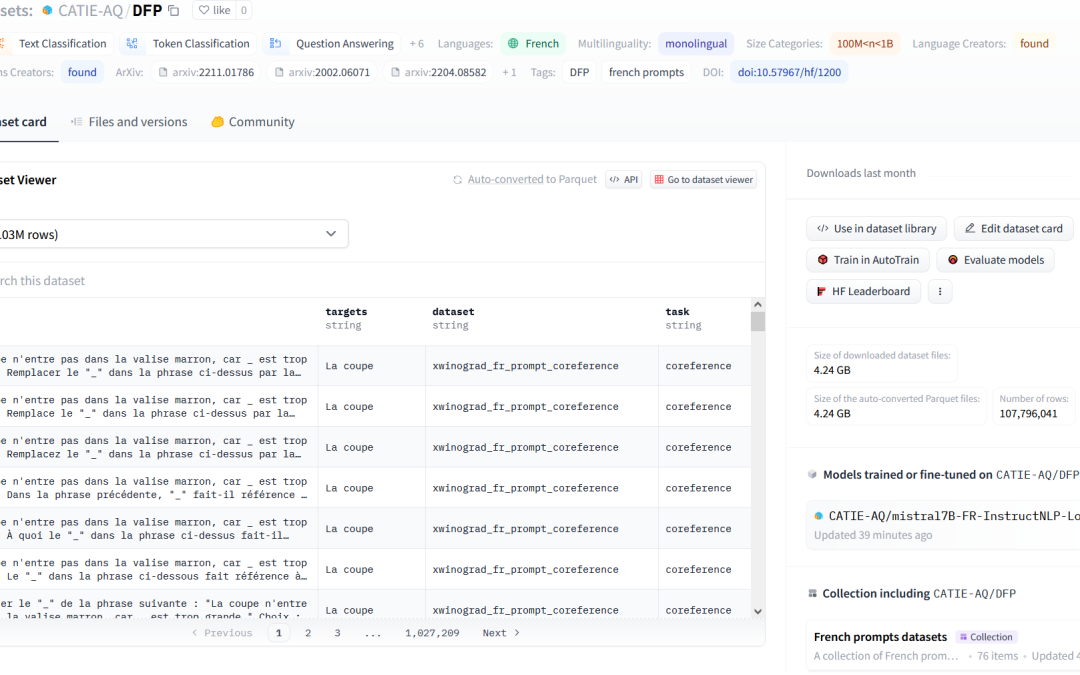This screenshot has width=1080, height=675.
Task: Click the Previous page button
Action: [x=222, y=633]
